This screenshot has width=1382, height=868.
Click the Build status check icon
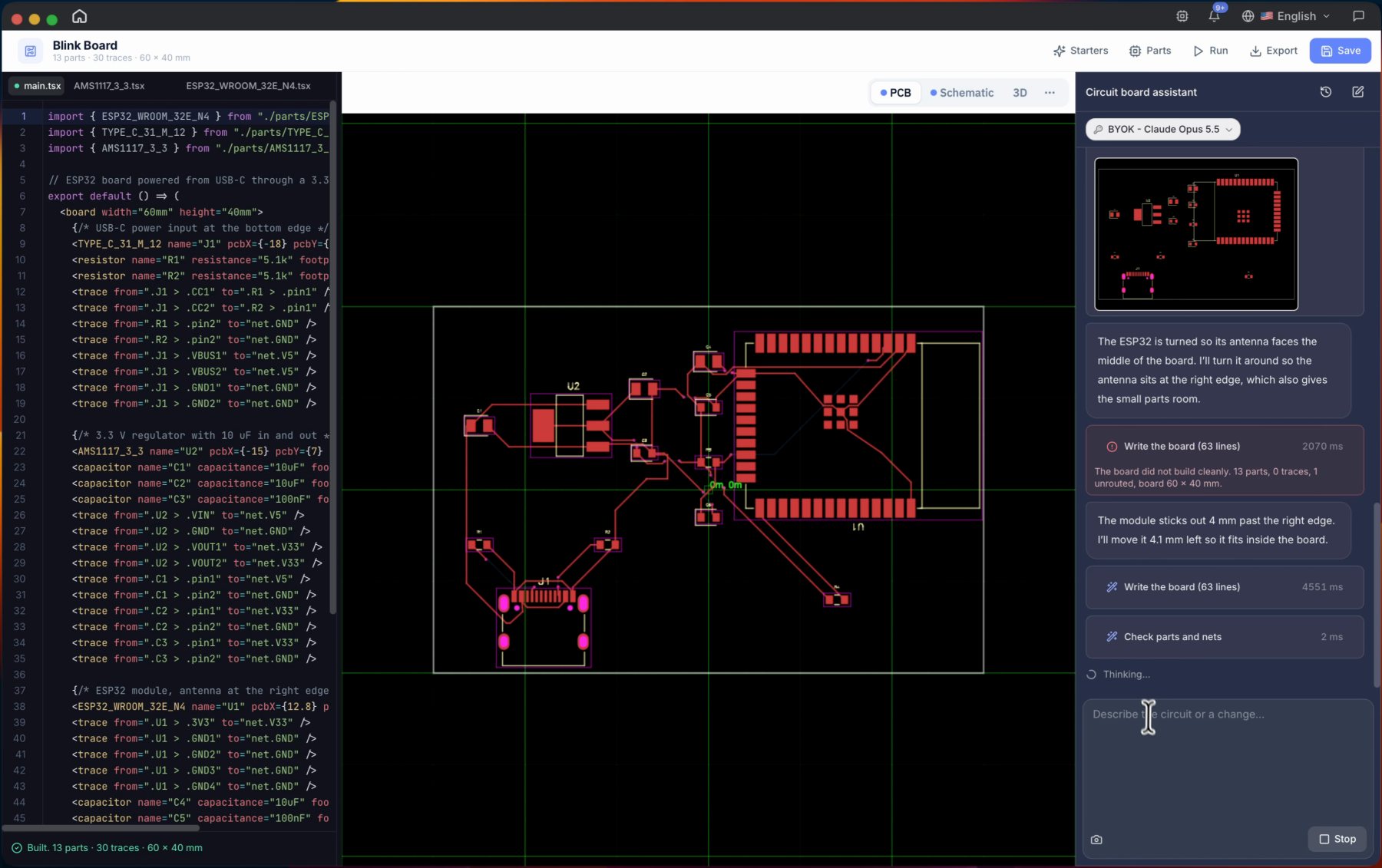pyautogui.click(x=17, y=848)
